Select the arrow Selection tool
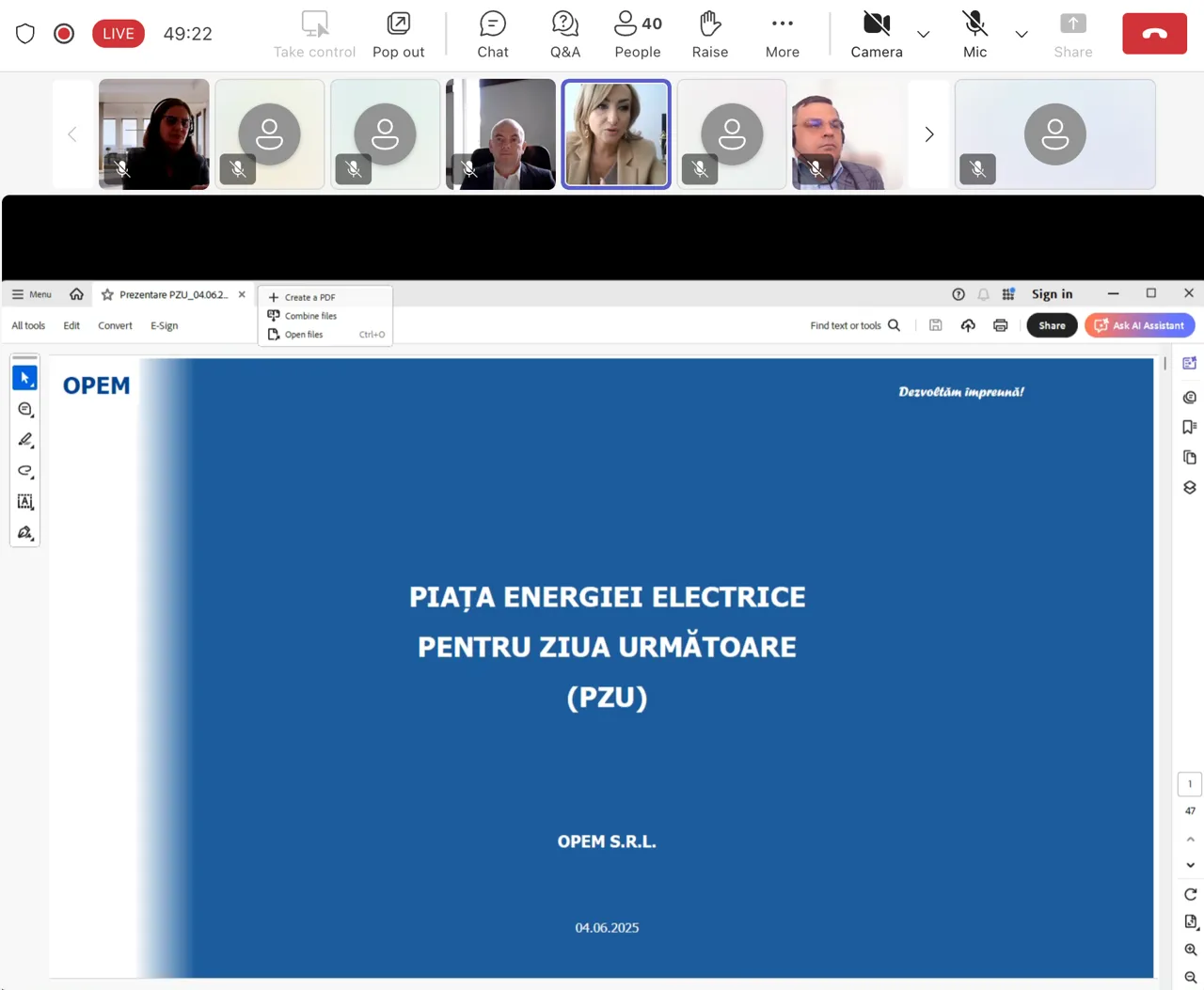 point(24,378)
